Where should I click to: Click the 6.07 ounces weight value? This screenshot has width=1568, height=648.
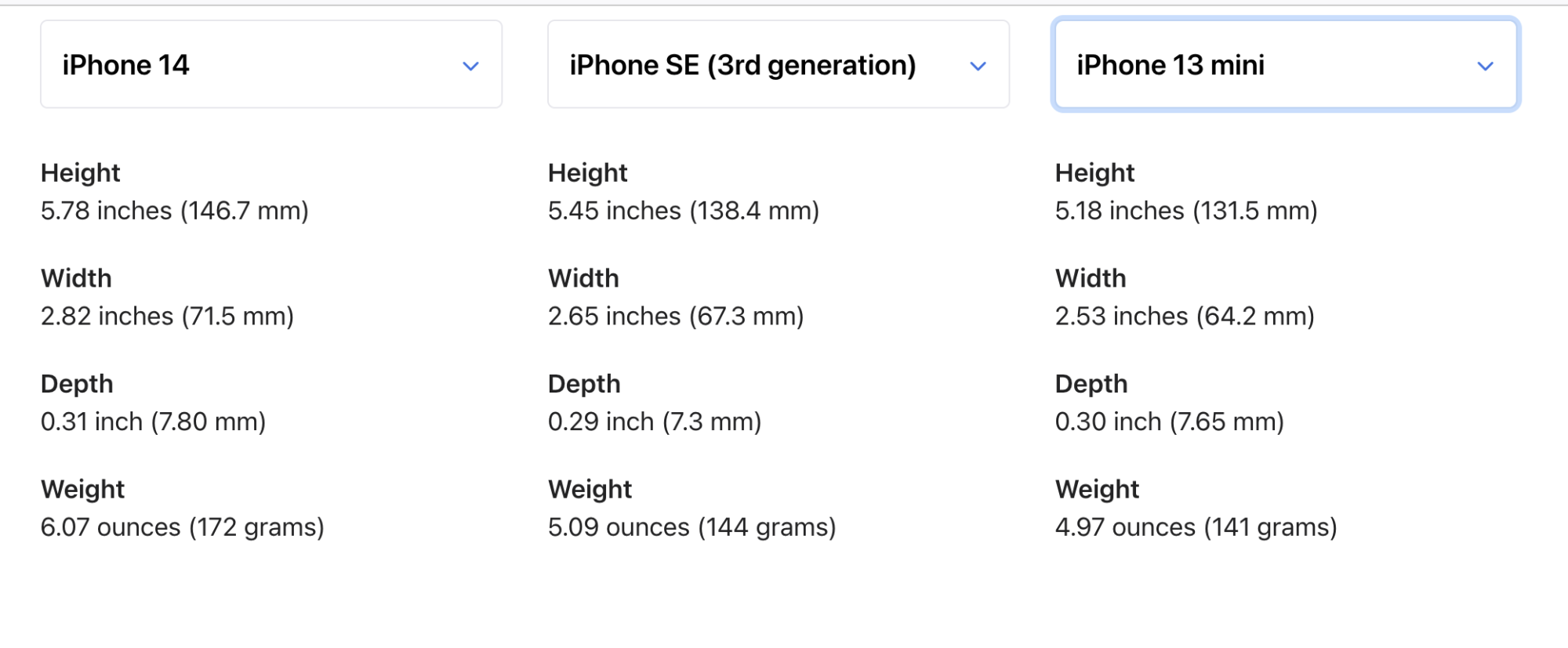182,527
